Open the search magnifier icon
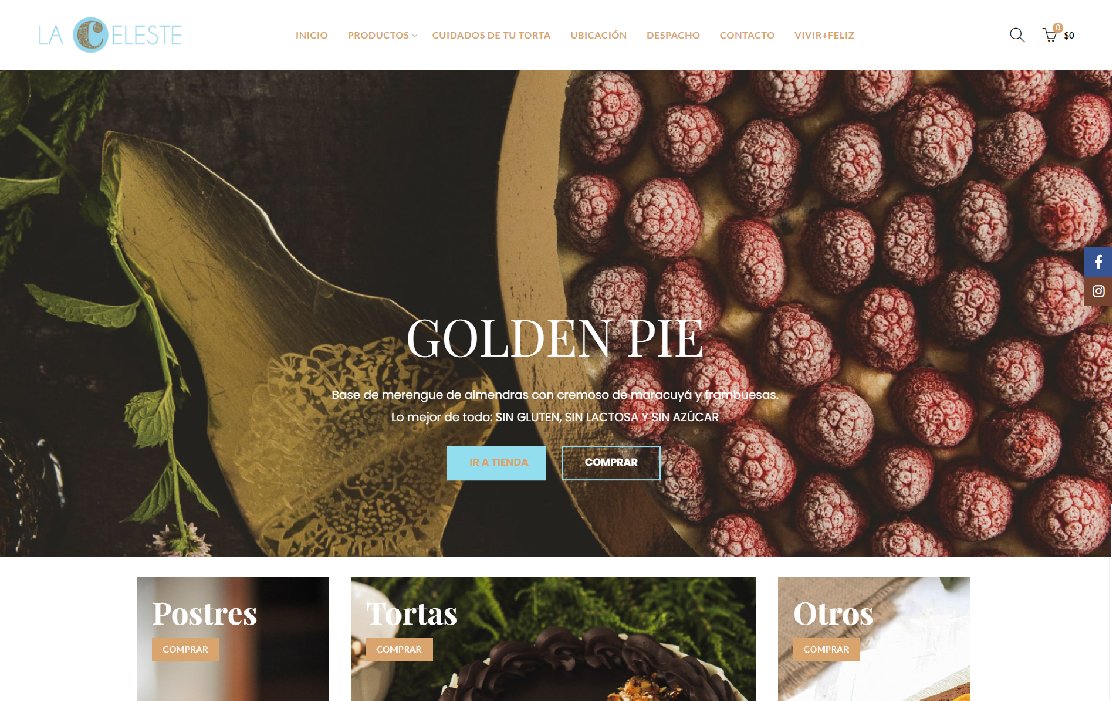 [1017, 35]
